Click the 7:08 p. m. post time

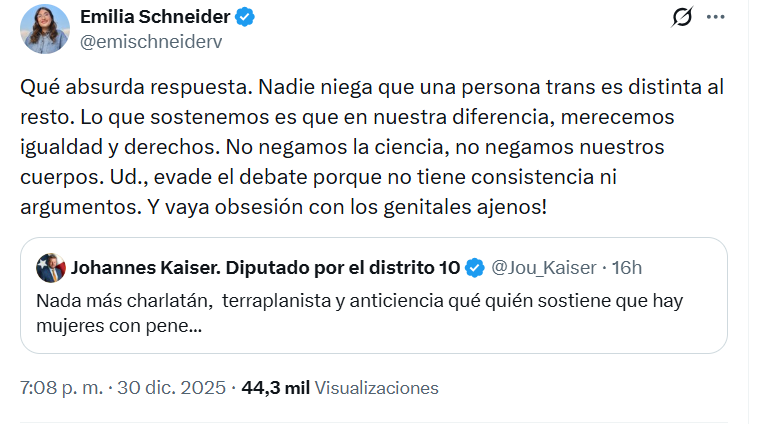pyautogui.click(x=57, y=387)
